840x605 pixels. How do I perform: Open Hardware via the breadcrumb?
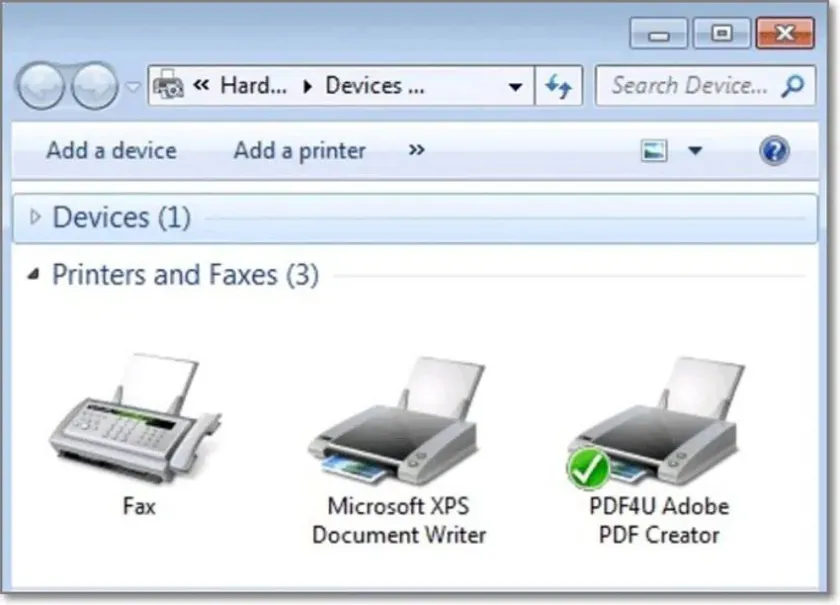(x=252, y=85)
